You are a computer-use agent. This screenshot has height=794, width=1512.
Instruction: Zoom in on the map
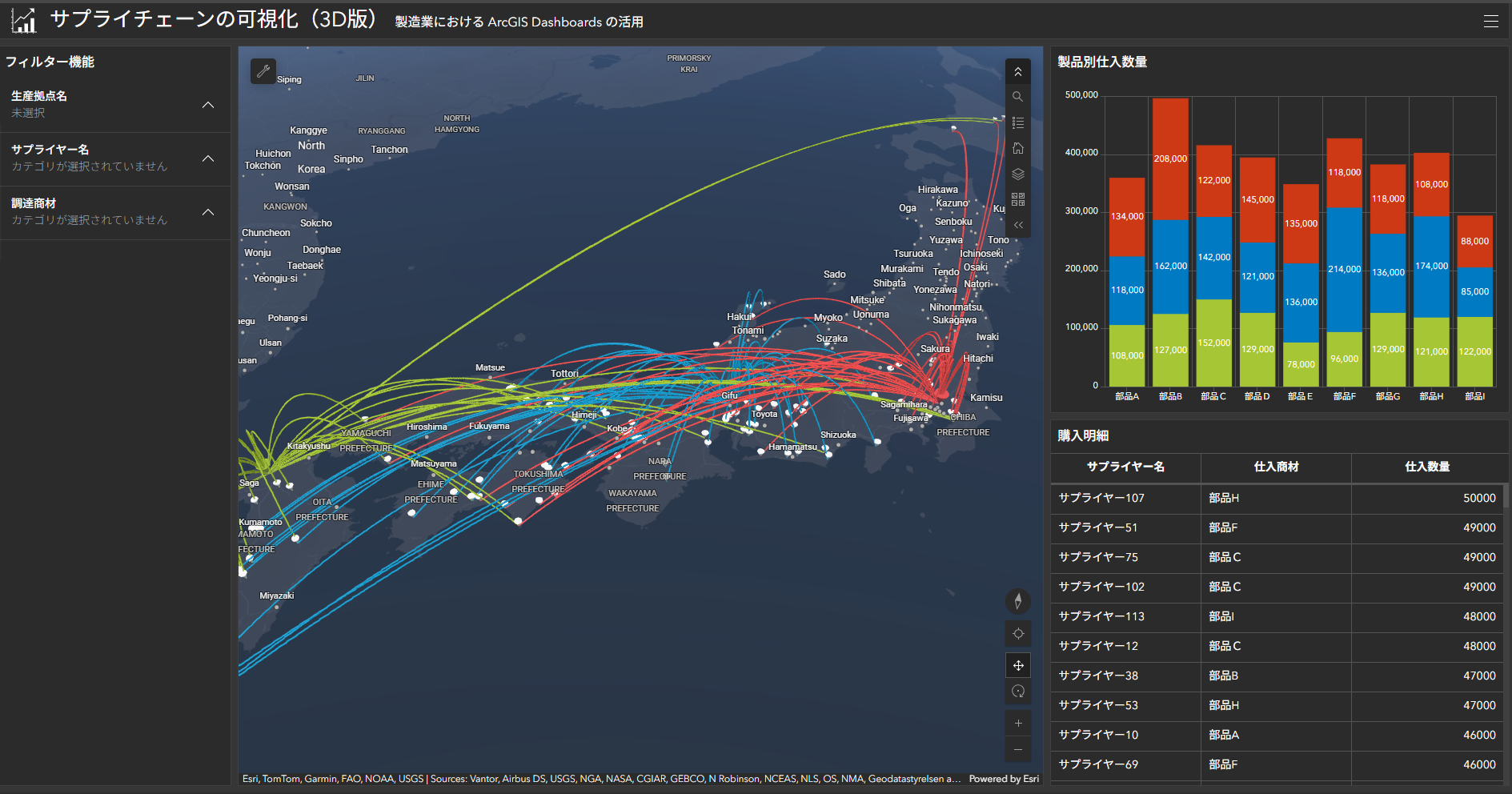[1017, 724]
